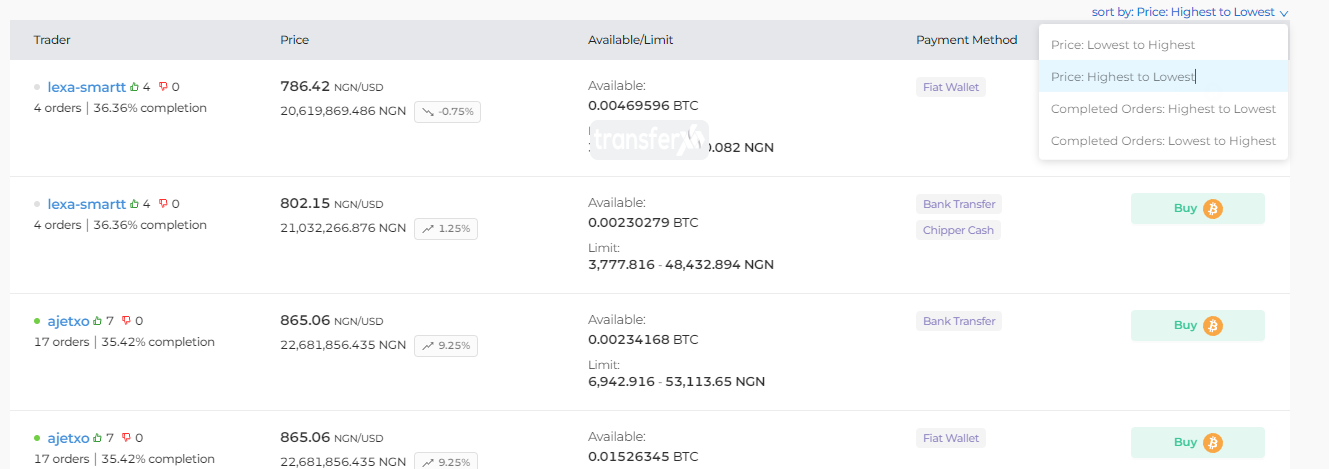Select Price: Lowest to Highest option
Image resolution: width=1329 pixels, height=469 pixels.
pos(1163,45)
